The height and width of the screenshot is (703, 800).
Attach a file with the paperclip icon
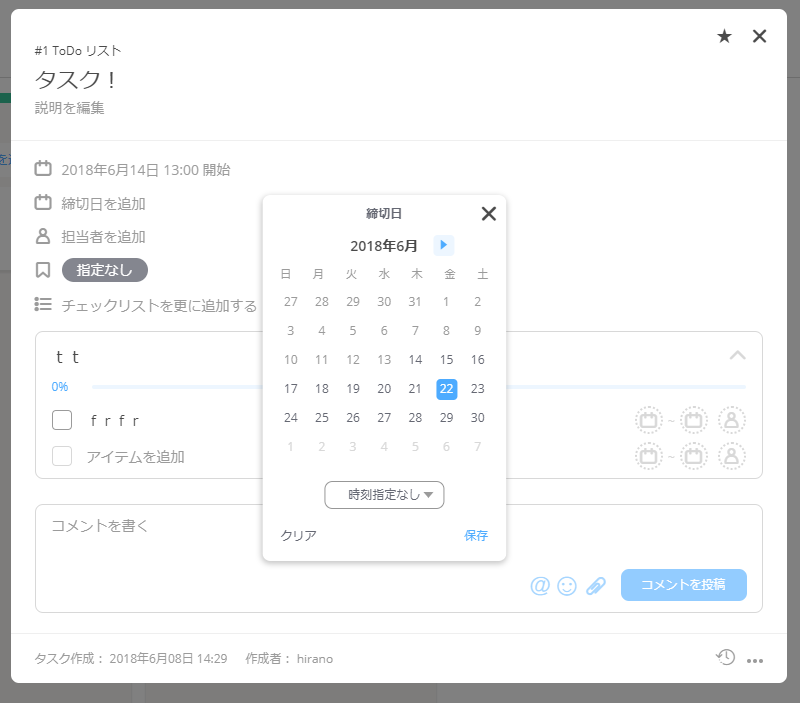click(596, 586)
